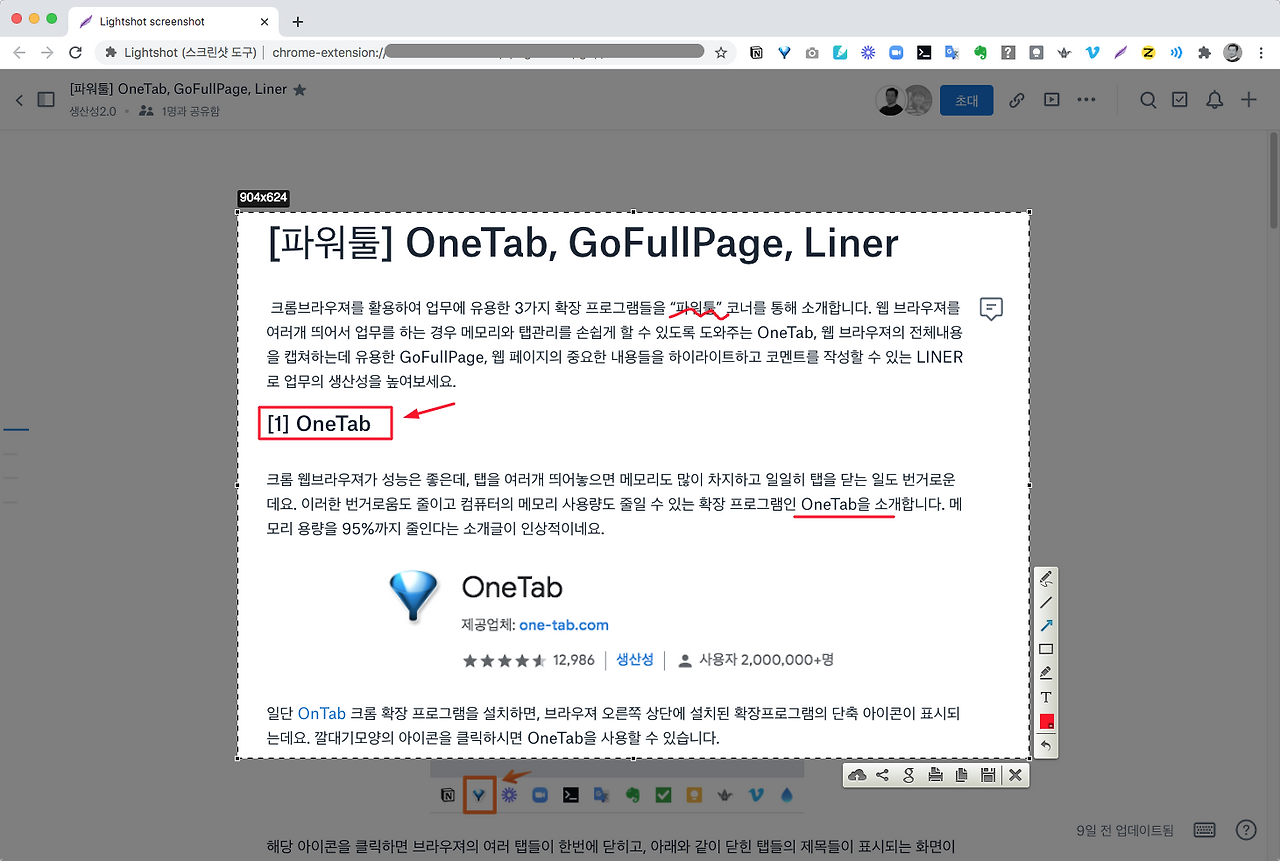Go back using the browser back arrow
The height and width of the screenshot is (861, 1280).
19,52
